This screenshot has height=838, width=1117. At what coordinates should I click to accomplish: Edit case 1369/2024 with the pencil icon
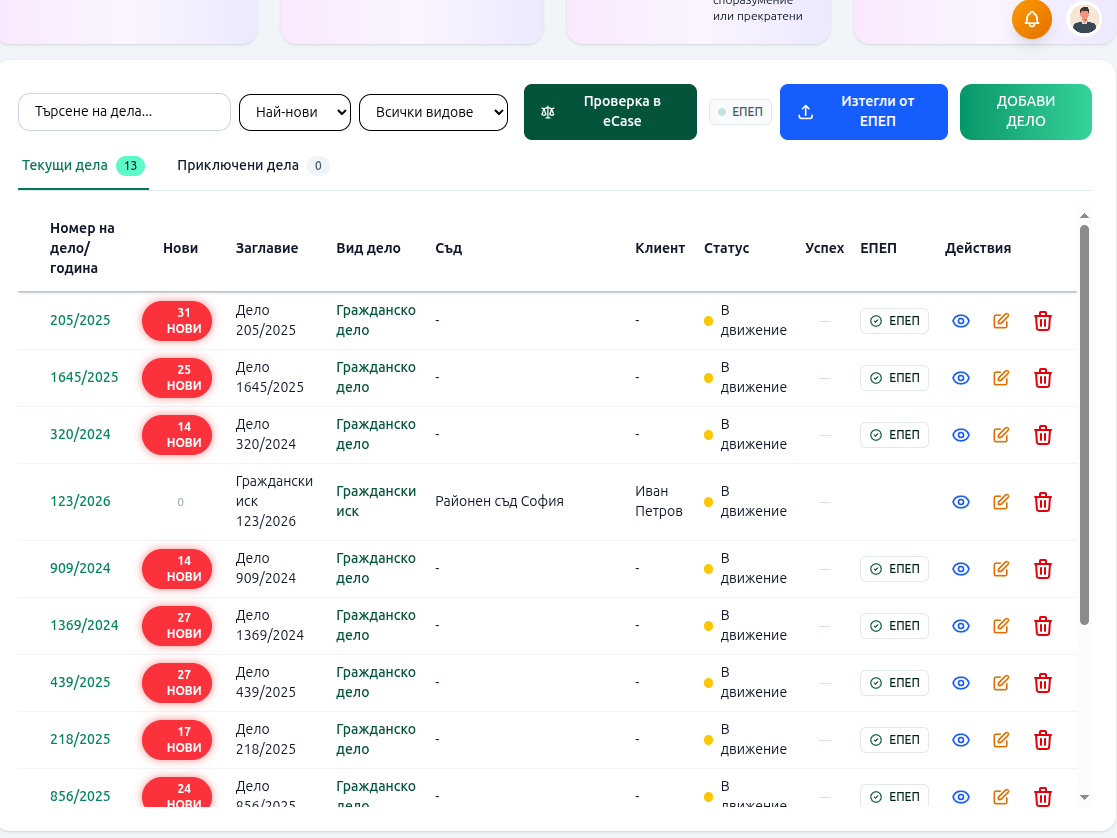[1001, 626]
